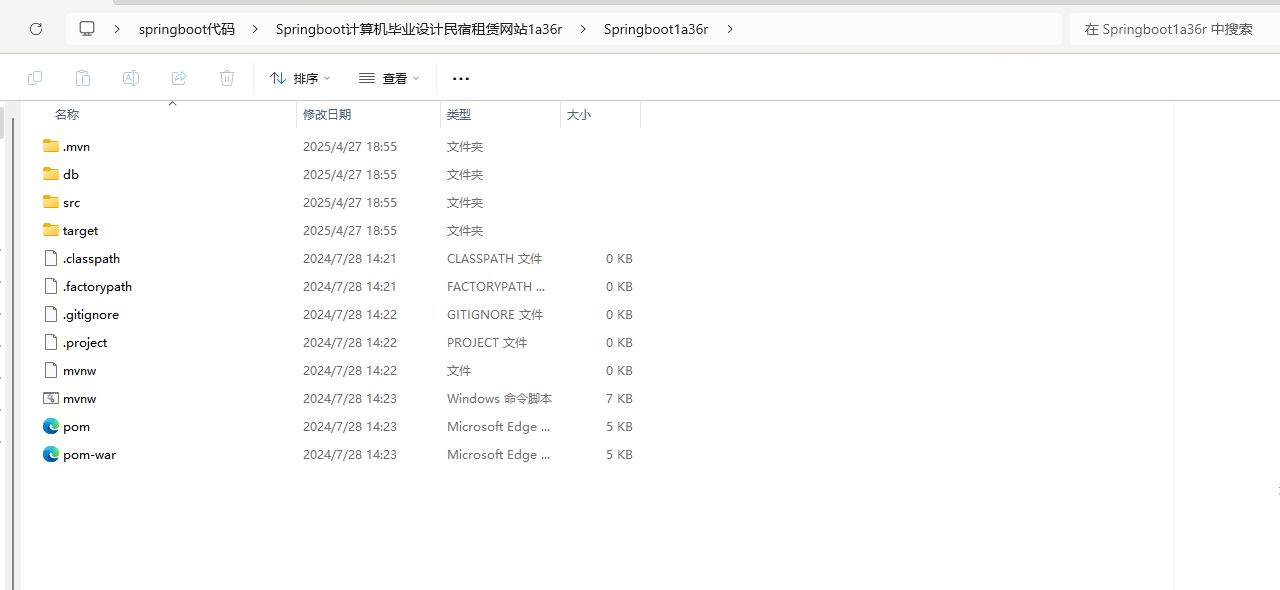Expand chevron before springboot代码 breadcrumb

(x=117, y=29)
